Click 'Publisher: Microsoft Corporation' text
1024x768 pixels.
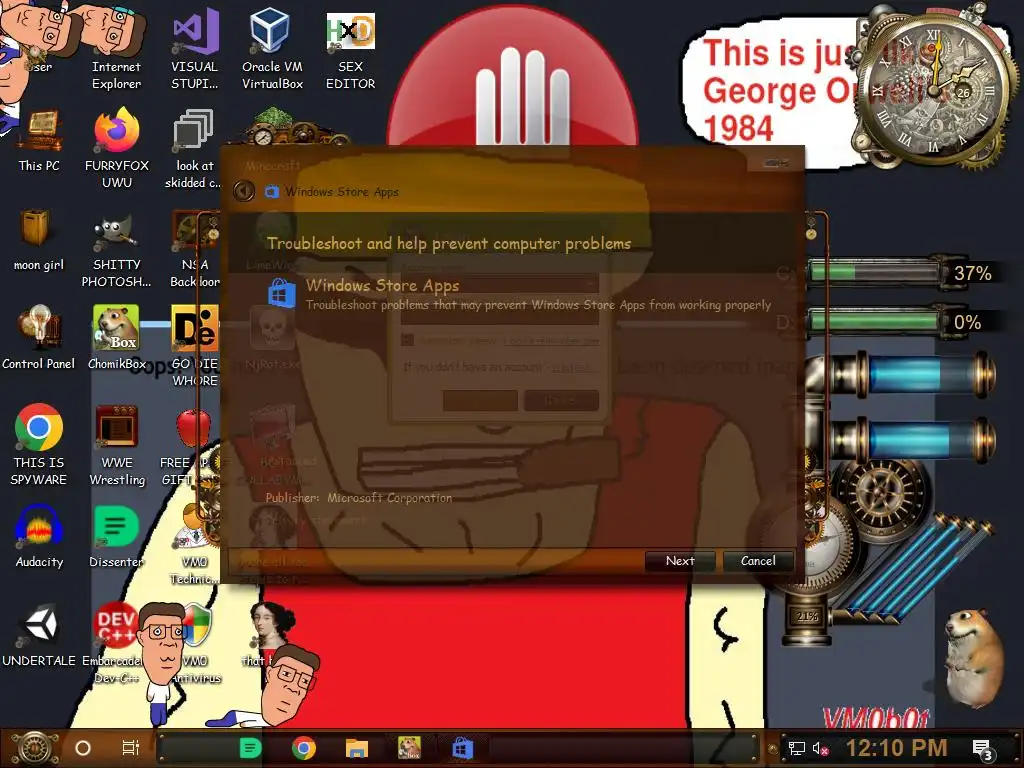point(359,498)
